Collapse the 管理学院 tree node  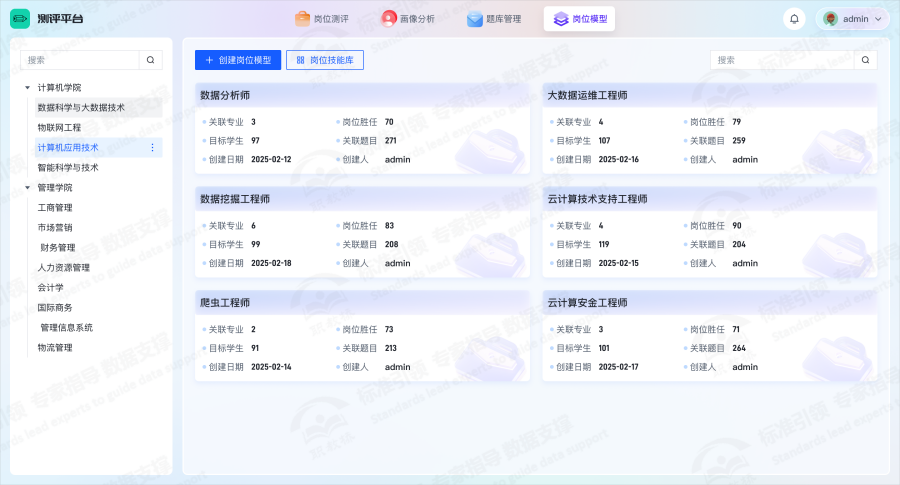tap(28, 188)
